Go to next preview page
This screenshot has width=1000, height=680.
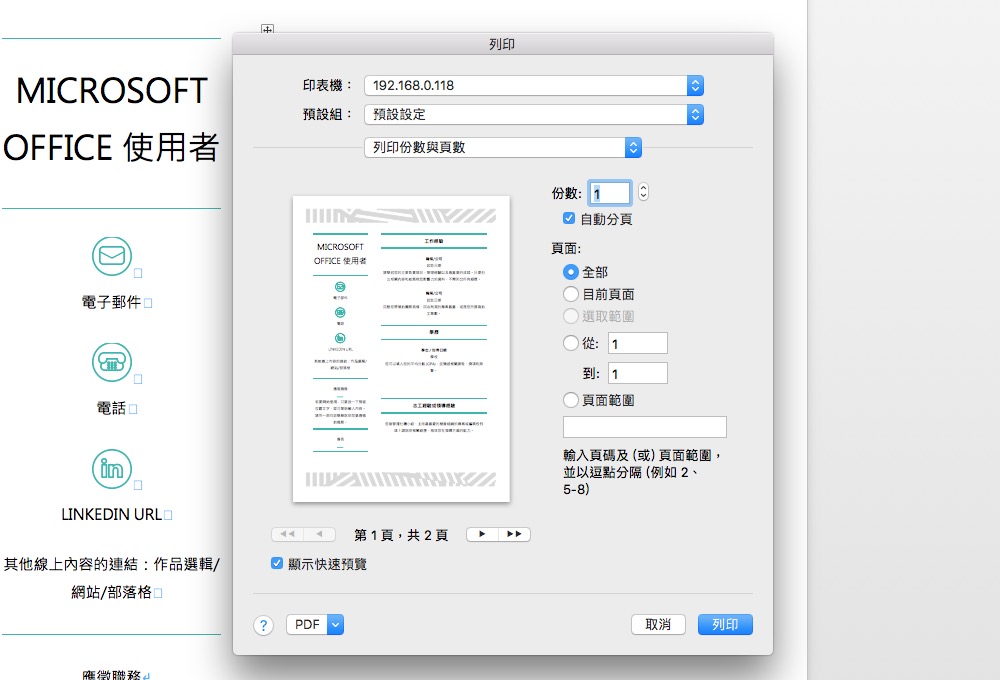[x=483, y=535]
